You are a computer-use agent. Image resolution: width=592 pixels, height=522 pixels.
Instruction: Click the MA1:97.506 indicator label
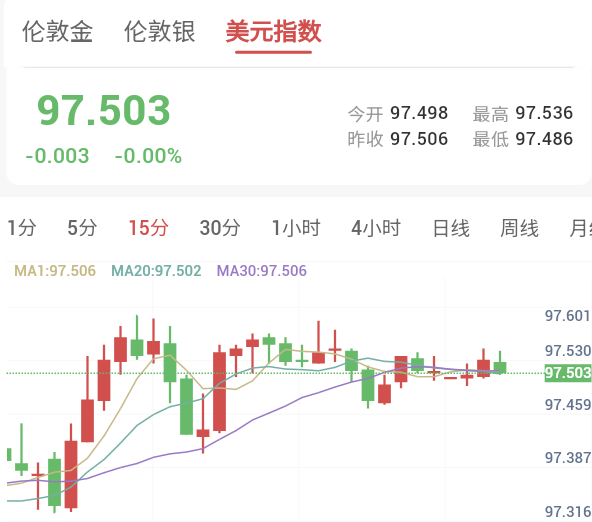55,271
